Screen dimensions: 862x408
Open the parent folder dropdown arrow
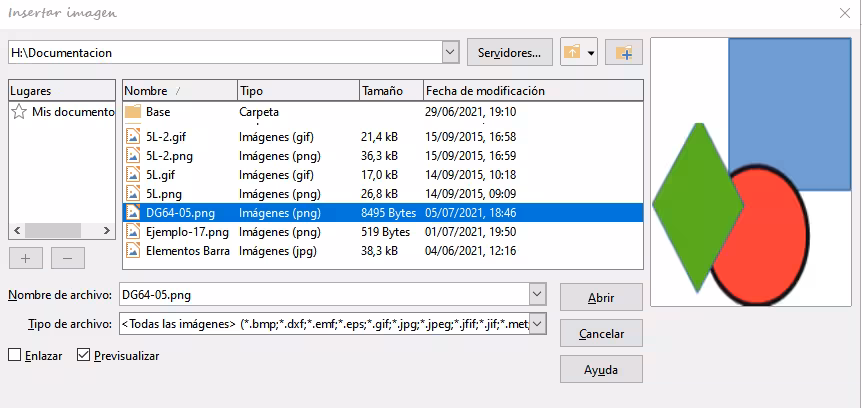click(x=591, y=53)
